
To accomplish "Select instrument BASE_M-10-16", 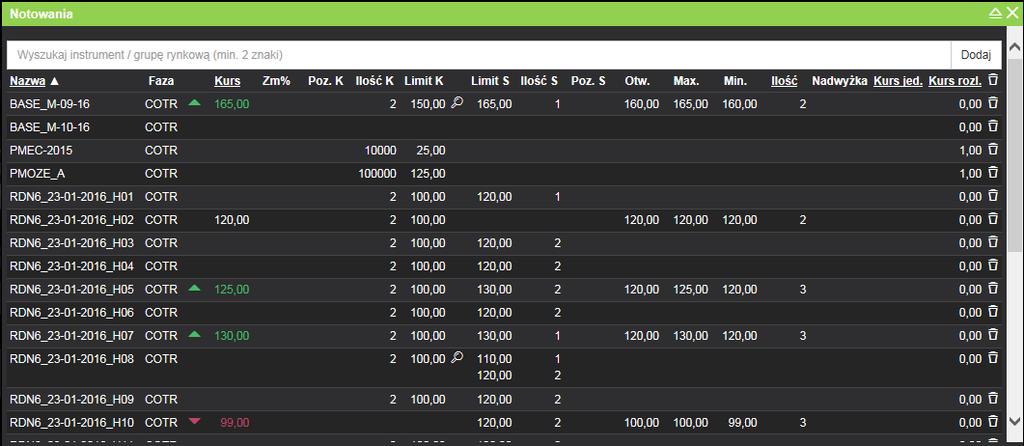I will 50,127.
